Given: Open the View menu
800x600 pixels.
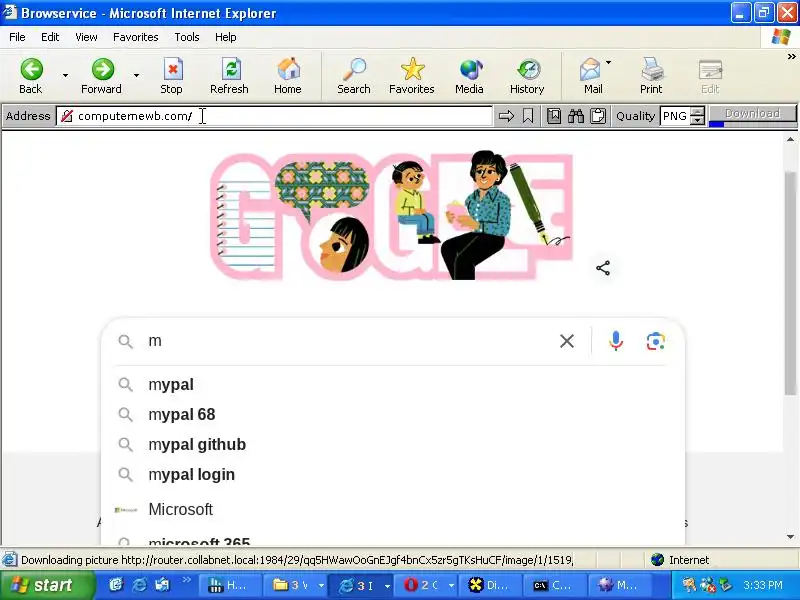Looking at the screenshot, I should (x=86, y=37).
